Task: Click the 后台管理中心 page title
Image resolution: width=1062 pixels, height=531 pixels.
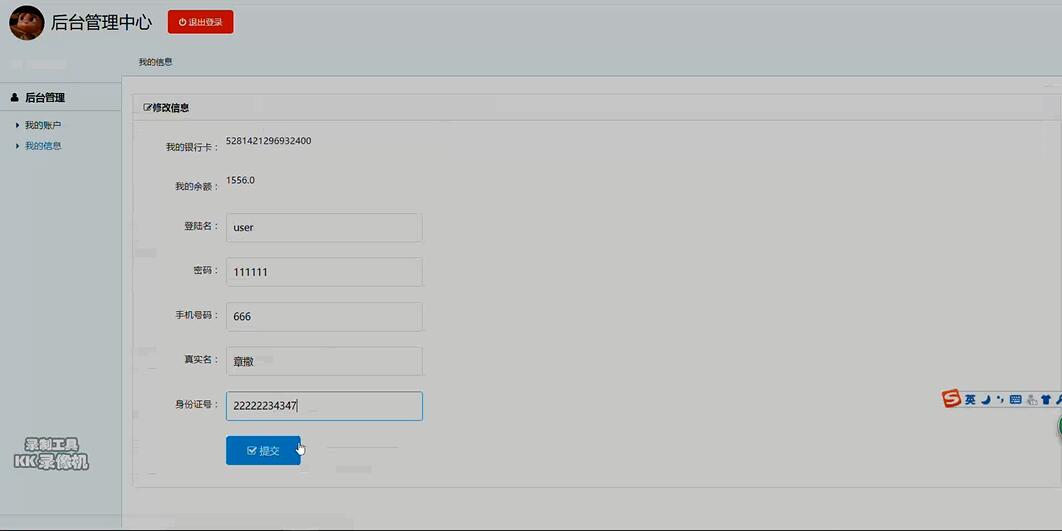Action: tap(102, 22)
